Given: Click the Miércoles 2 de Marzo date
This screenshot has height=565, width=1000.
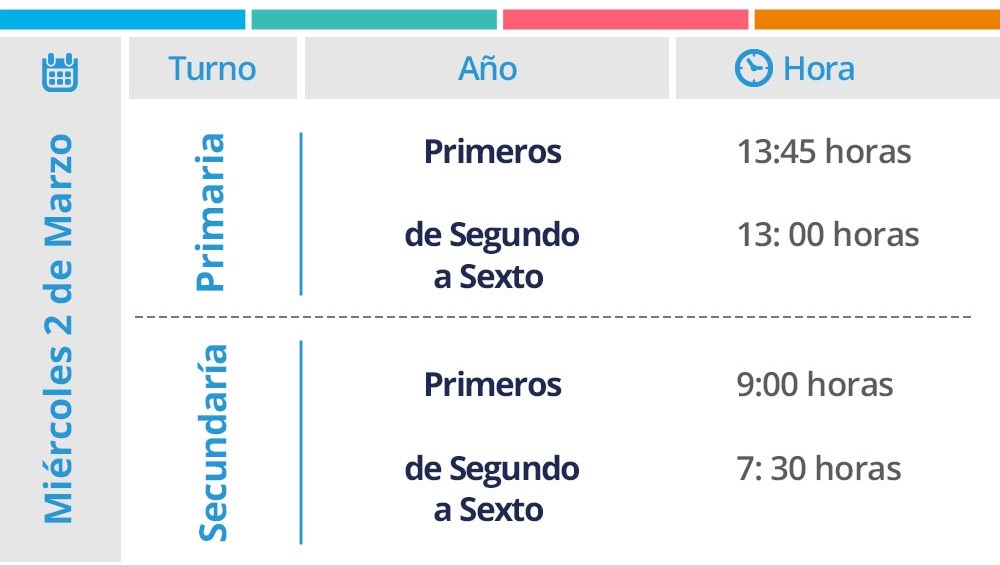Looking at the screenshot, I should point(58,328).
